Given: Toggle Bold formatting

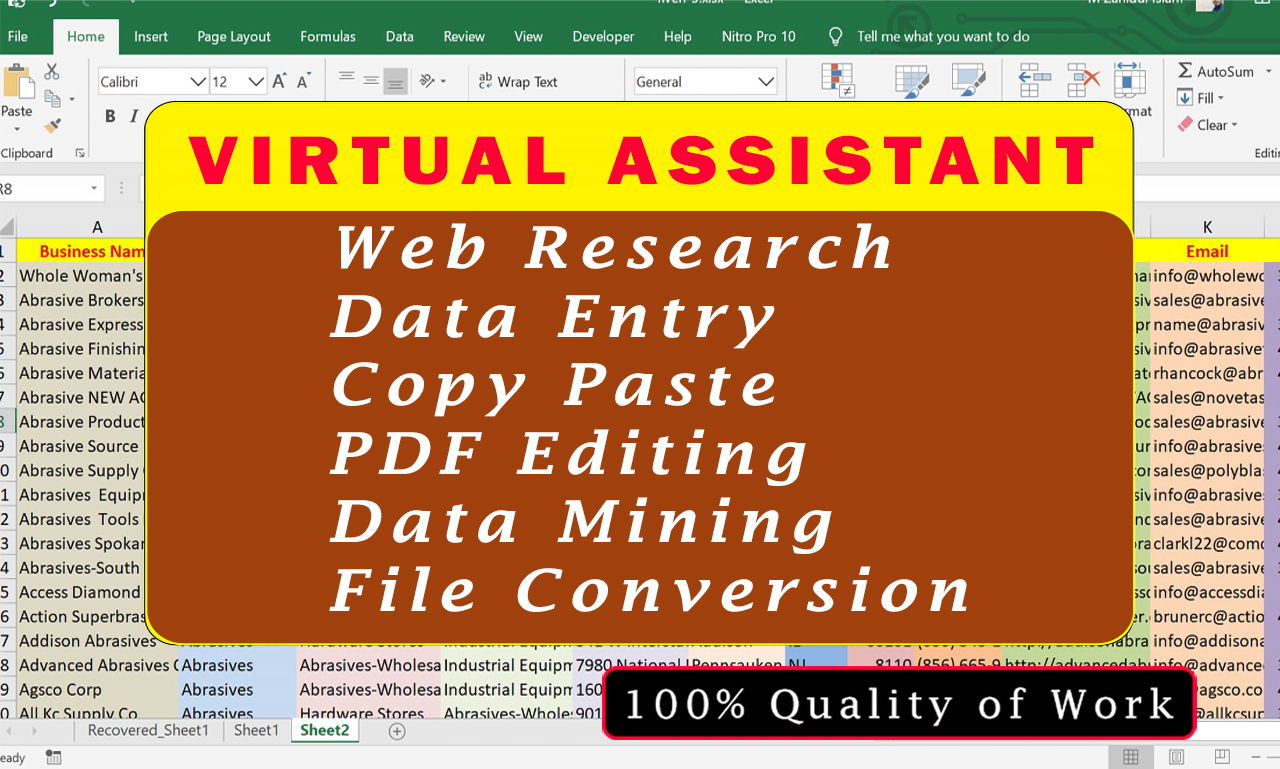Looking at the screenshot, I should [x=109, y=116].
